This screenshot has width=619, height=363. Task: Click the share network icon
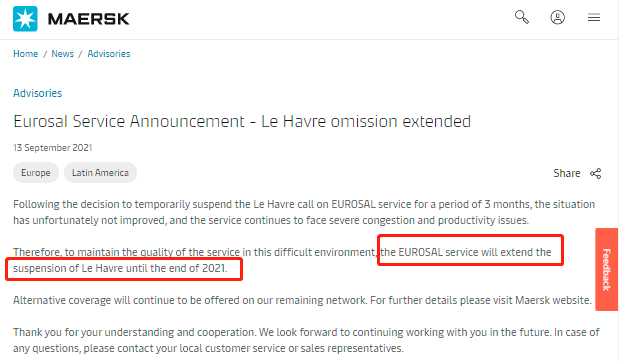[596, 174]
